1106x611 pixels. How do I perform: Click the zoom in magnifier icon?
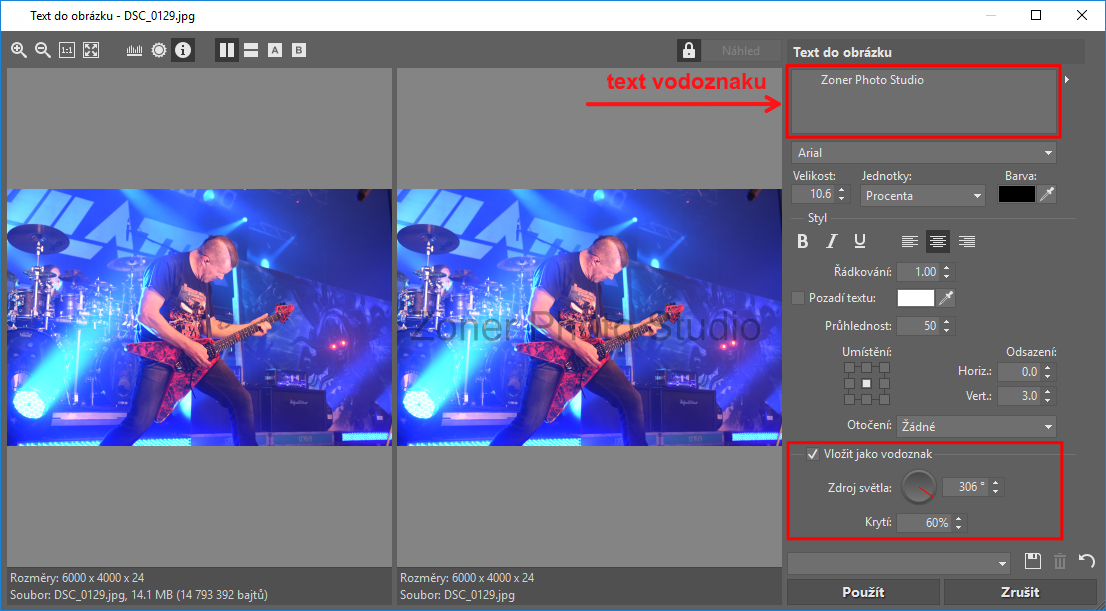click(x=19, y=50)
